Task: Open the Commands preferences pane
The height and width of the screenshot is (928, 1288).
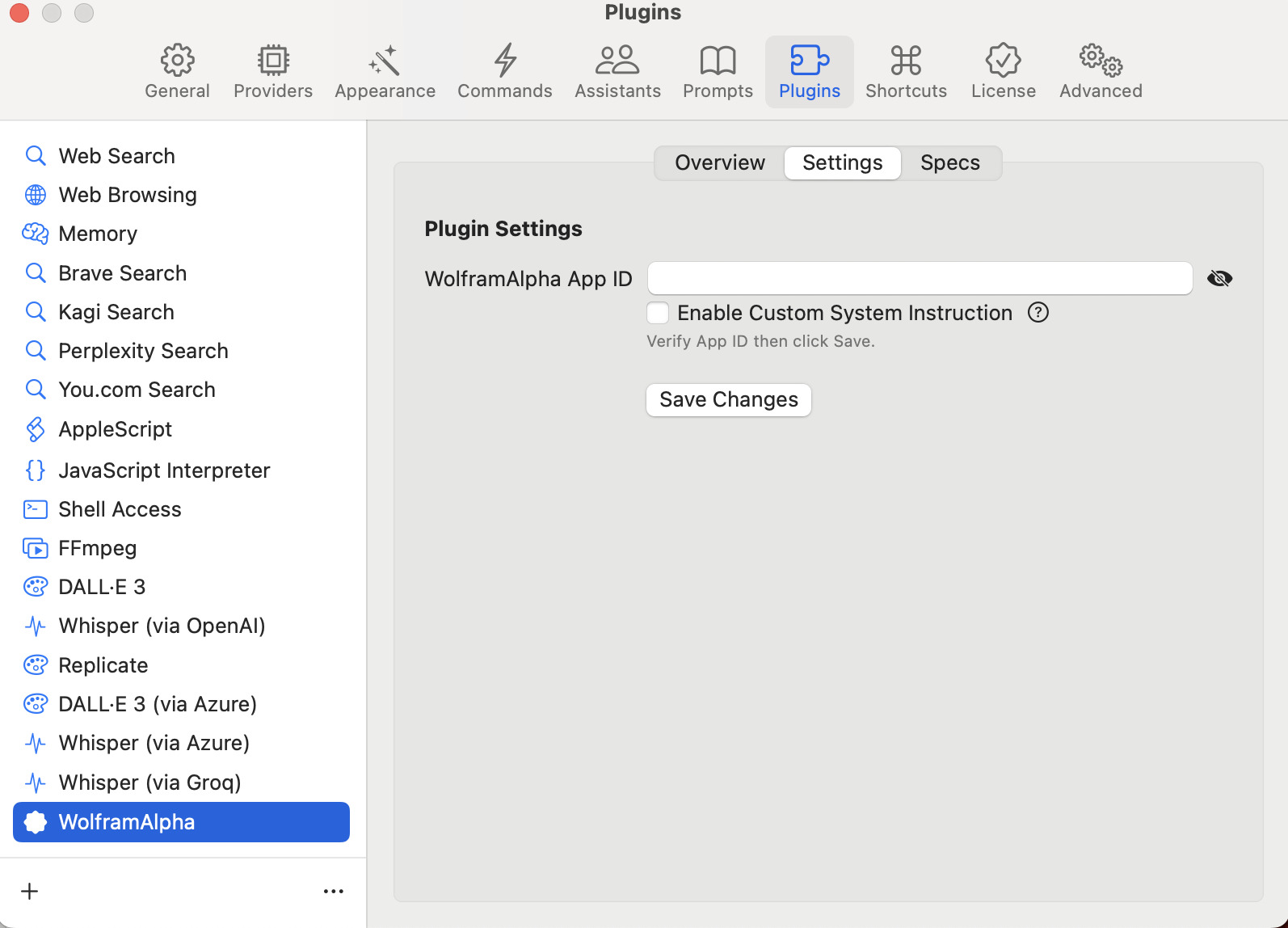Action: (x=504, y=72)
